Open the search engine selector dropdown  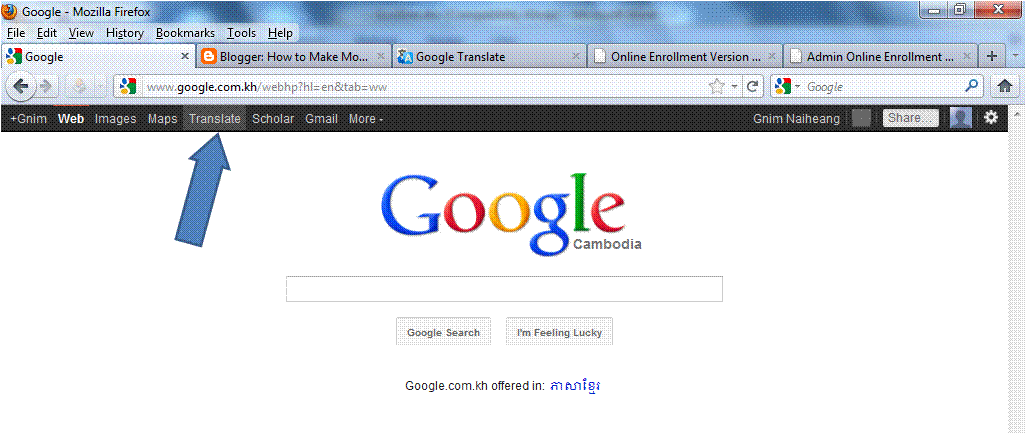(x=788, y=86)
